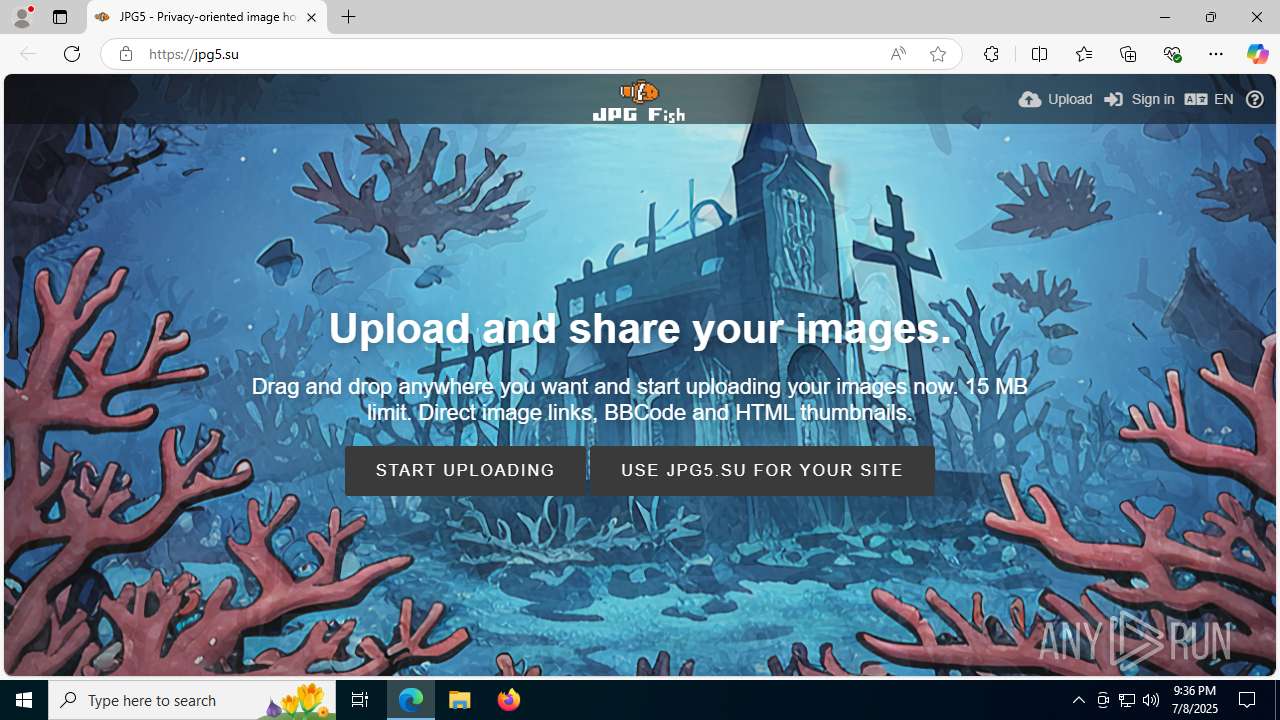
Task: Launch Firefox from taskbar
Action: click(509, 700)
